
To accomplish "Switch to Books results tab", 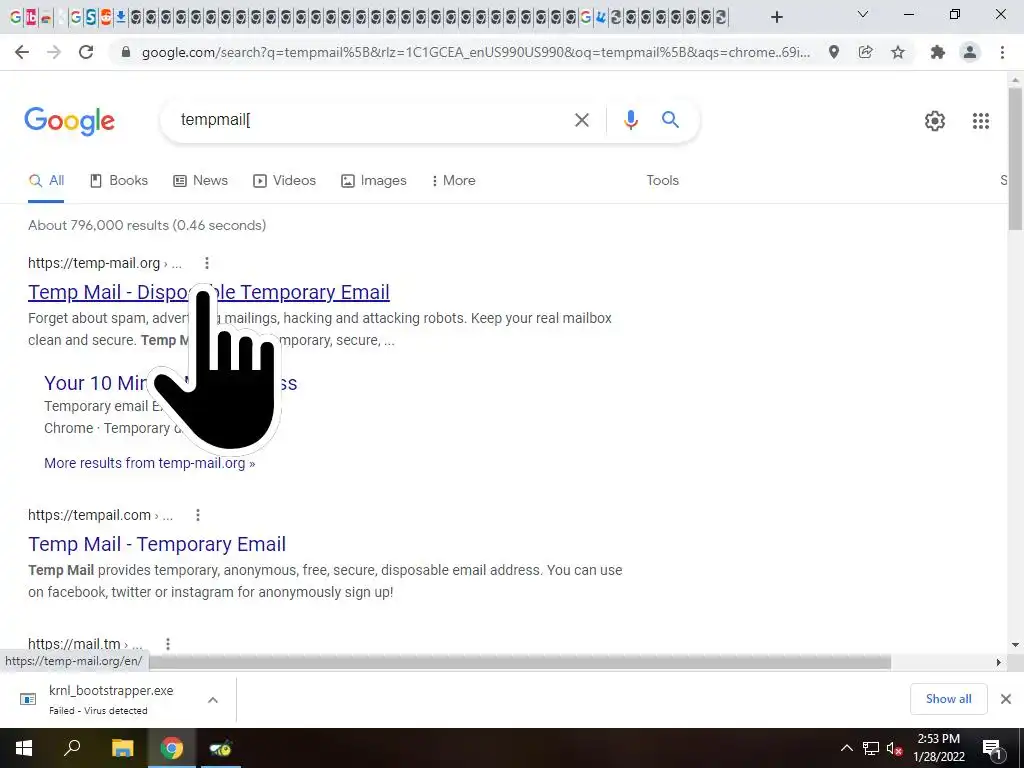I will [119, 181].
